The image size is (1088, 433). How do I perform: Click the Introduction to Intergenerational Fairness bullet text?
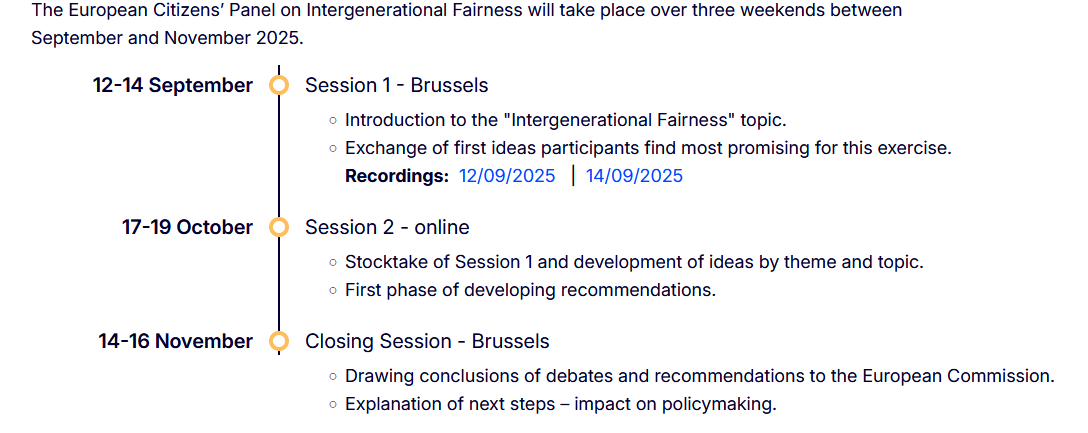(x=565, y=120)
